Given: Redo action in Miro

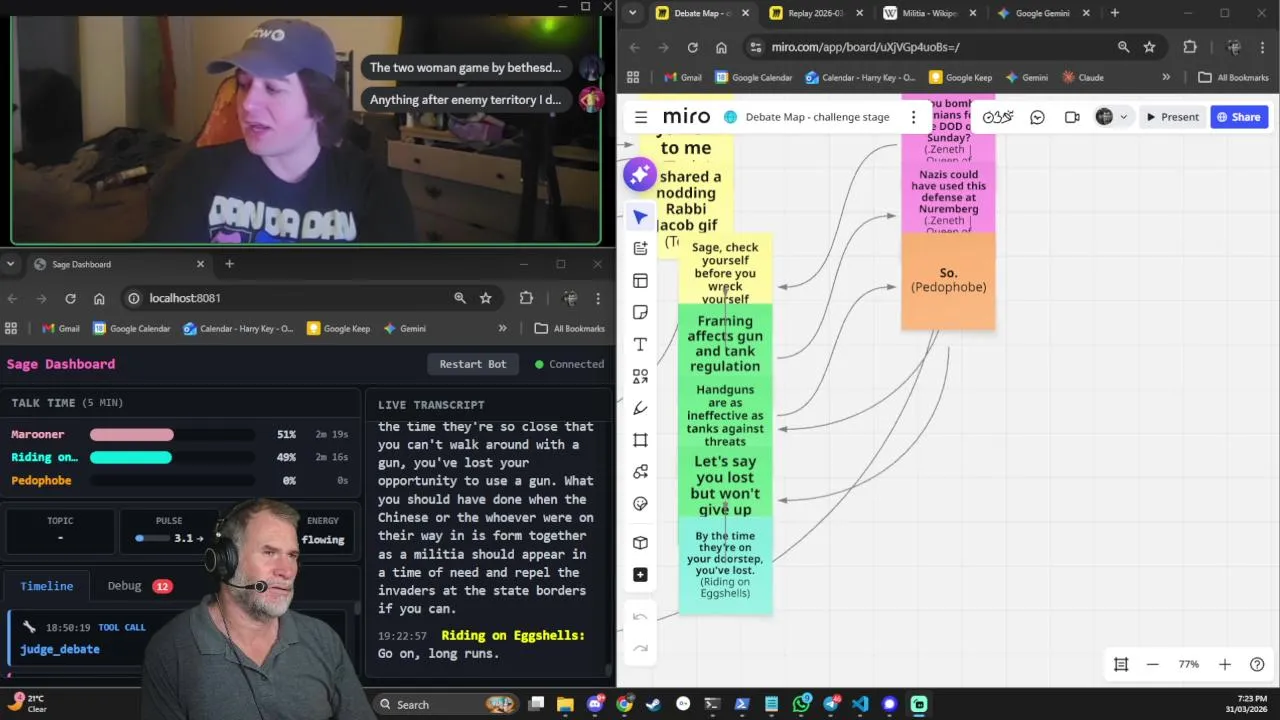Looking at the screenshot, I should tap(640, 648).
